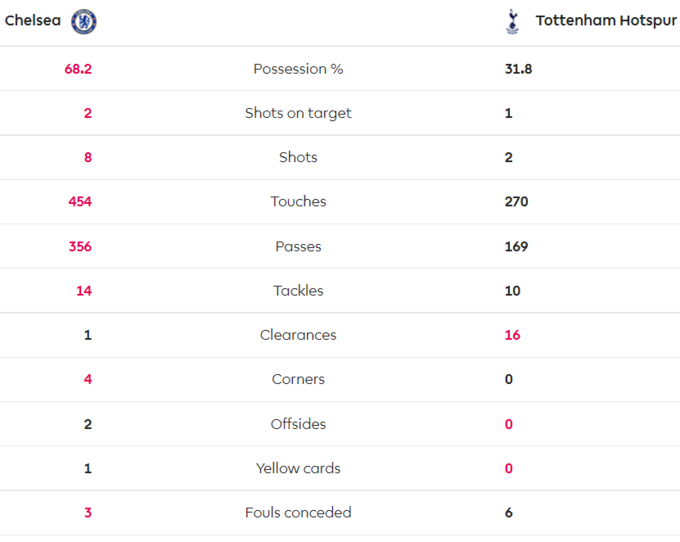Click the Tottenham Hotspur team name

[x=606, y=21]
